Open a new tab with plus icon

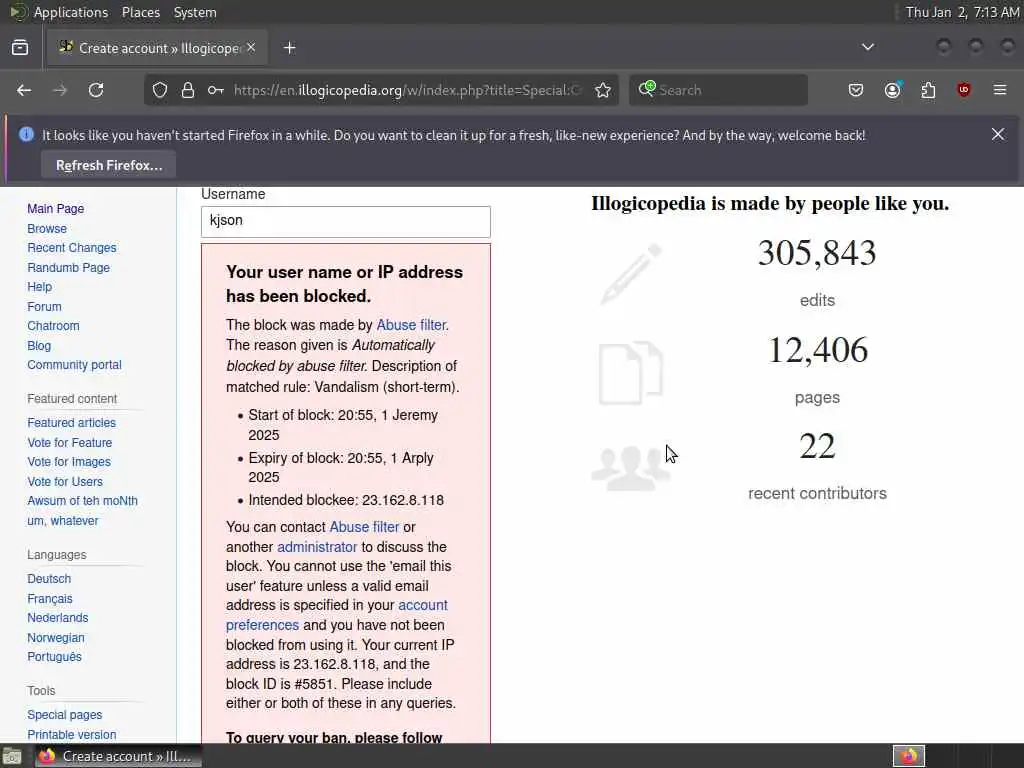[x=290, y=48]
